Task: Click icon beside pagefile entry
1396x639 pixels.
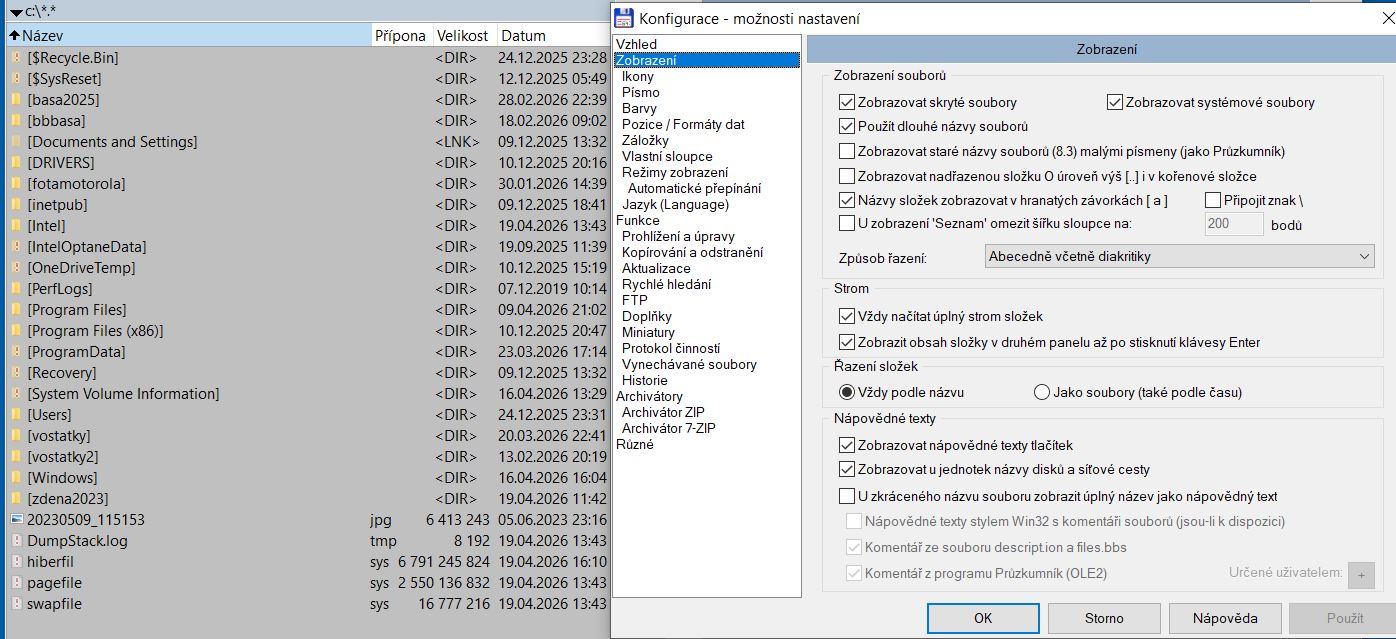Action: 16,583
